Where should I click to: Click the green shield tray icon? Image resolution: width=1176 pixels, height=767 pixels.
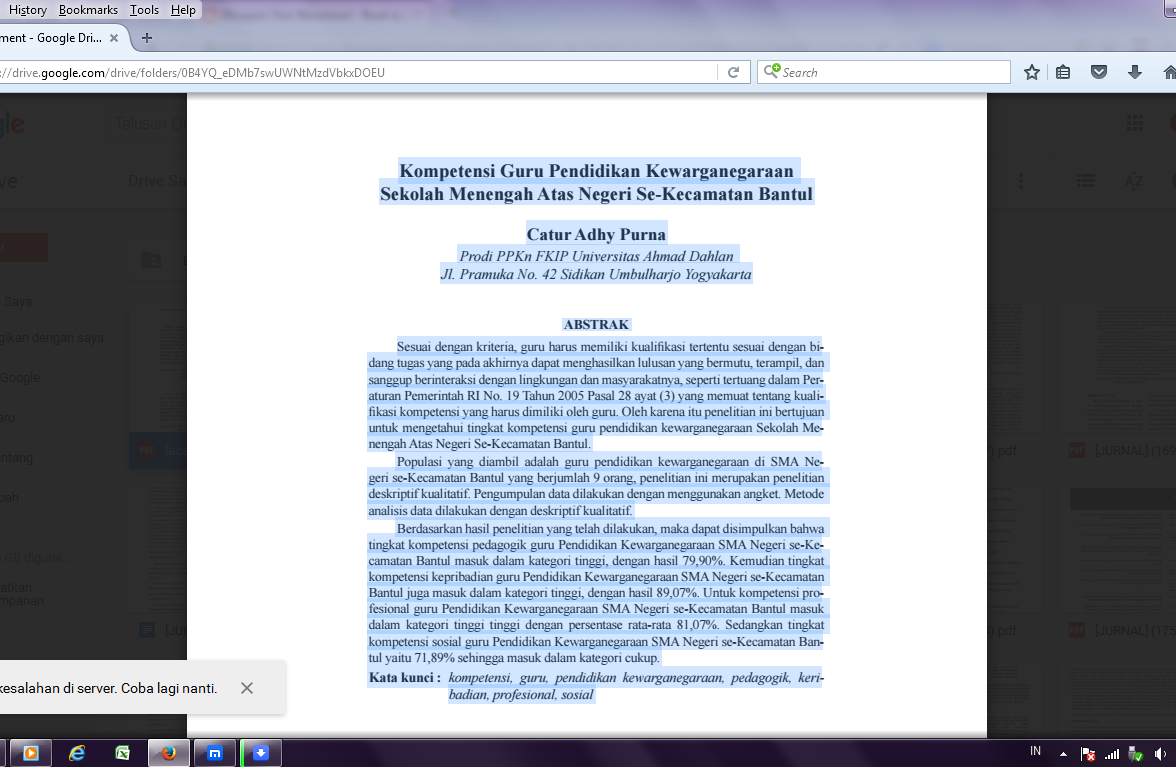(1136, 754)
